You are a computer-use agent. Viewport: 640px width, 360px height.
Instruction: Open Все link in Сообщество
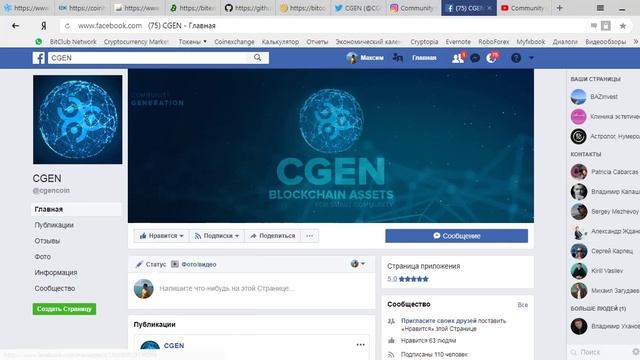tap(522, 305)
